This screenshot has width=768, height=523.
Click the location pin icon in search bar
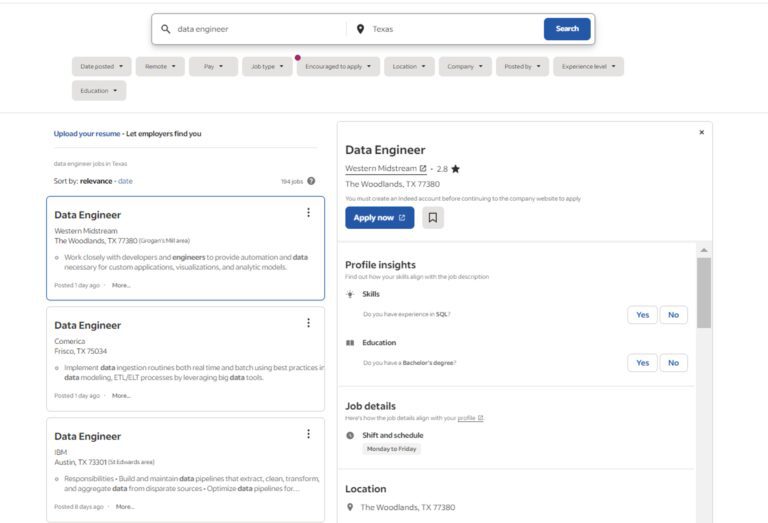pos(360,29)
